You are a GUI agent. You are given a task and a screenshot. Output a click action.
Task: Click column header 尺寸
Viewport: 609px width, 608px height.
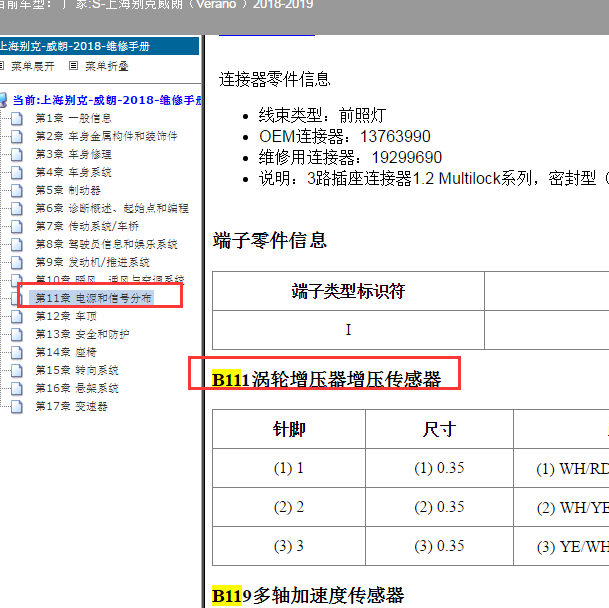click(x=439, y=429)
